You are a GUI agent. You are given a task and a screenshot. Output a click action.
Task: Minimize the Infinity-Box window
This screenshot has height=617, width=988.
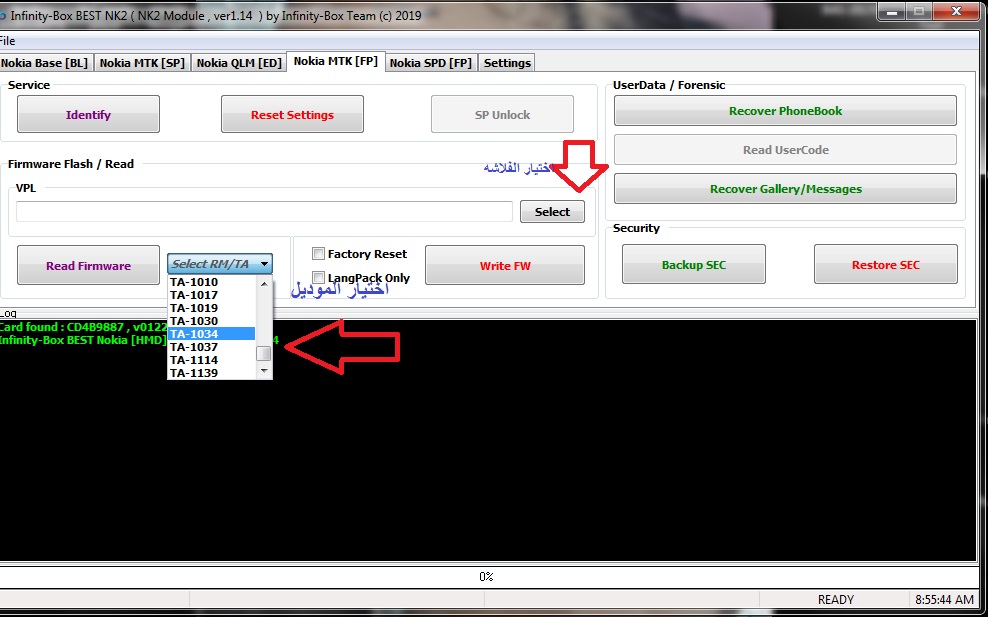(x=892, y=11)
